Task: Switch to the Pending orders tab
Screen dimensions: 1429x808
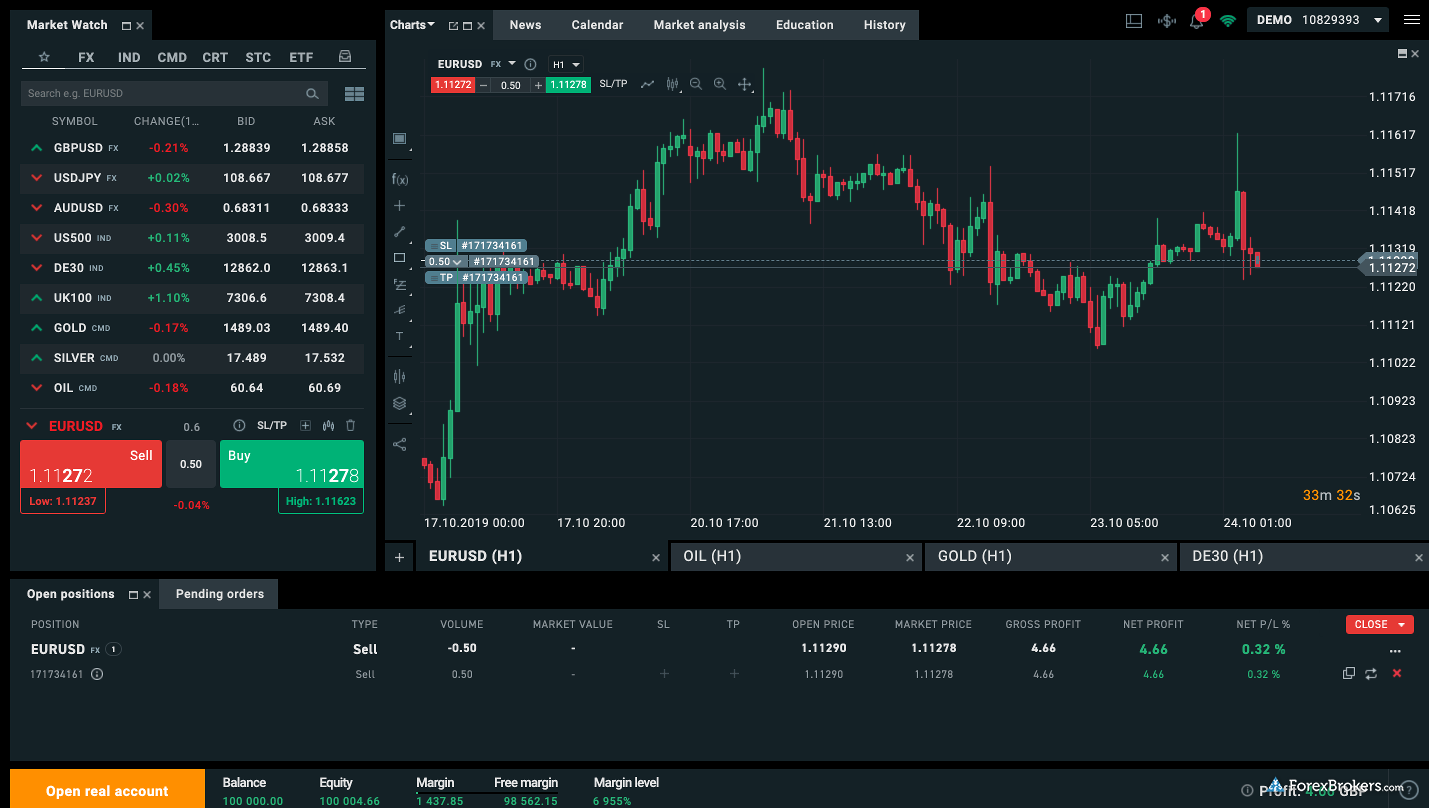Action: [x=218, y=593]
